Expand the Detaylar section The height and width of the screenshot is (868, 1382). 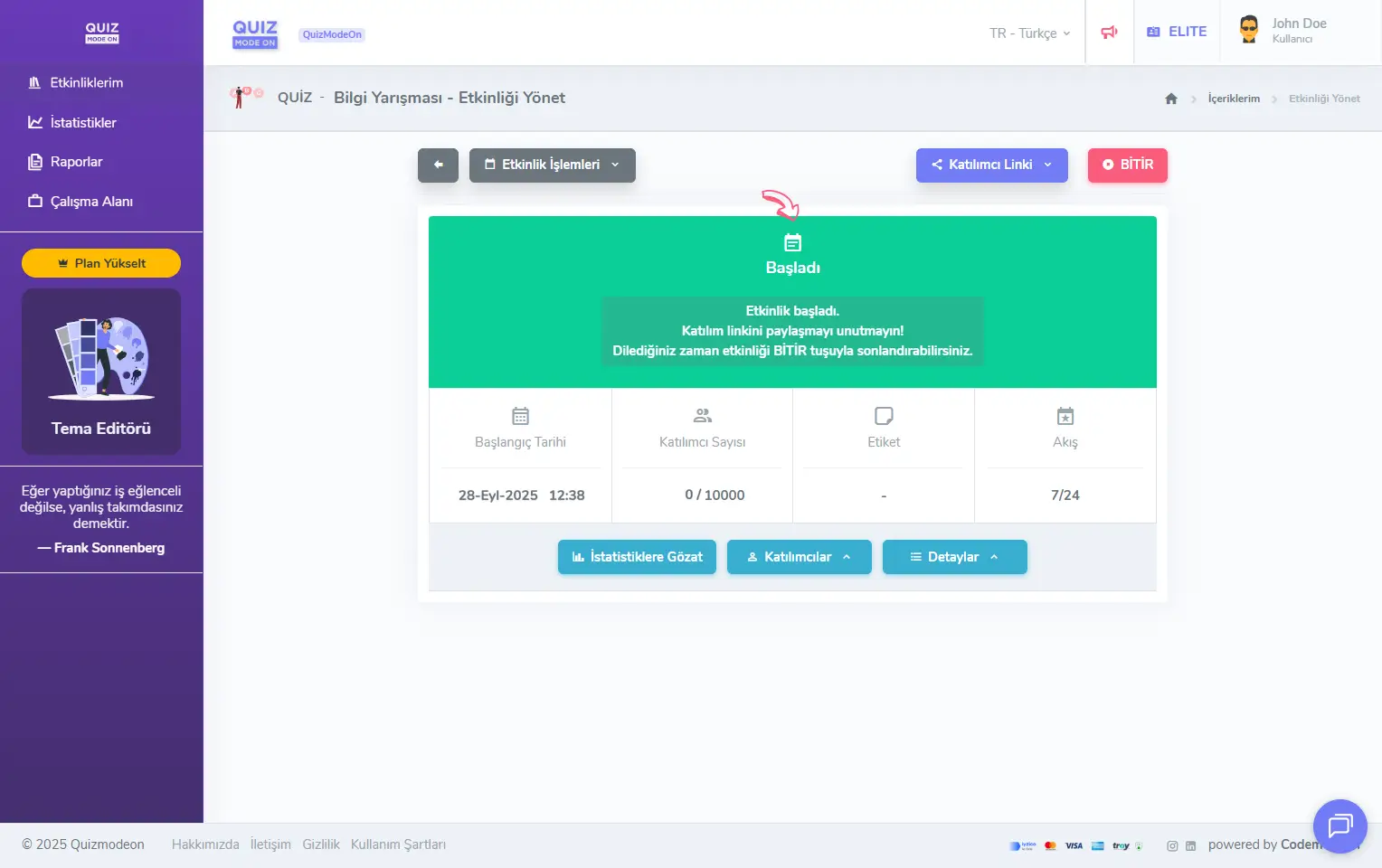pos(954,557)
